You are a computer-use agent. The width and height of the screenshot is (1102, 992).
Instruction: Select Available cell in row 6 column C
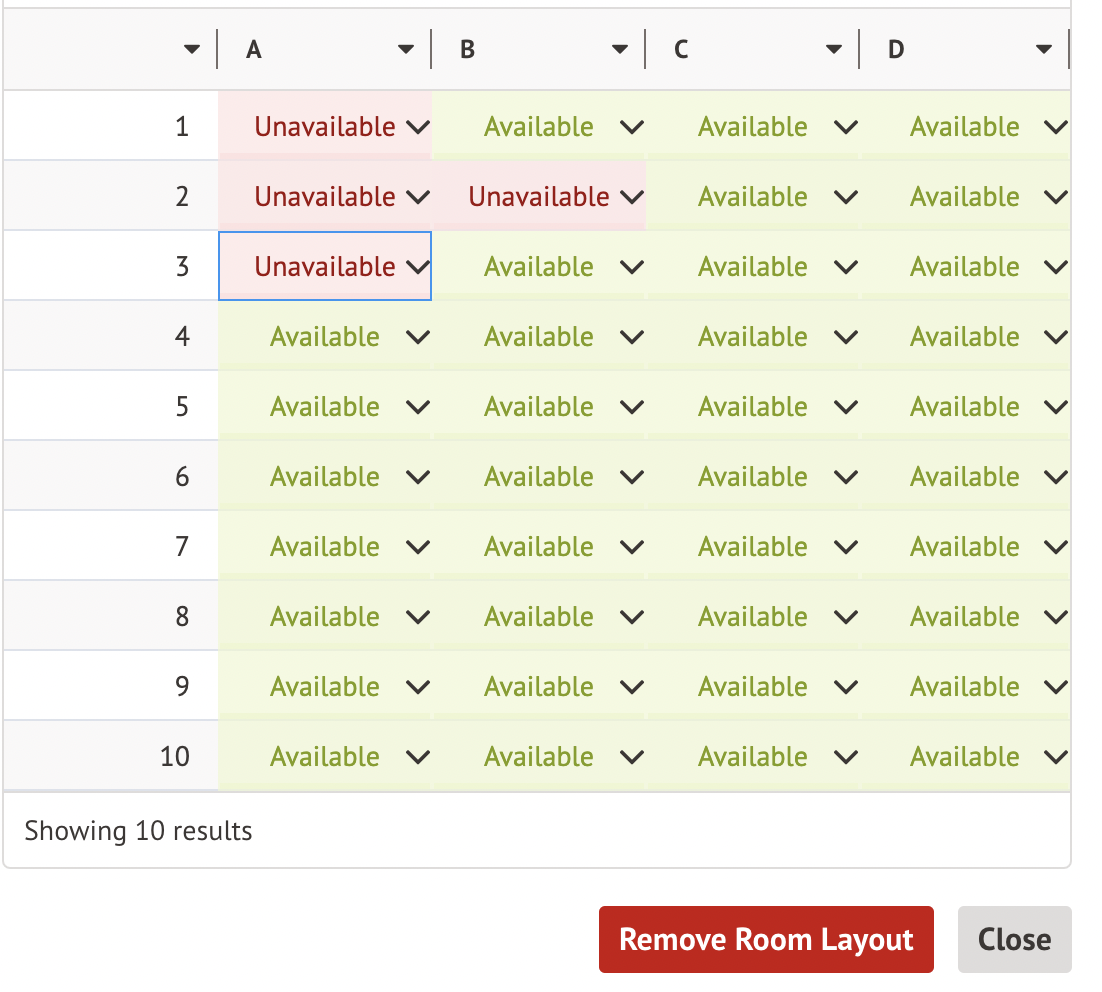point(752,477)
